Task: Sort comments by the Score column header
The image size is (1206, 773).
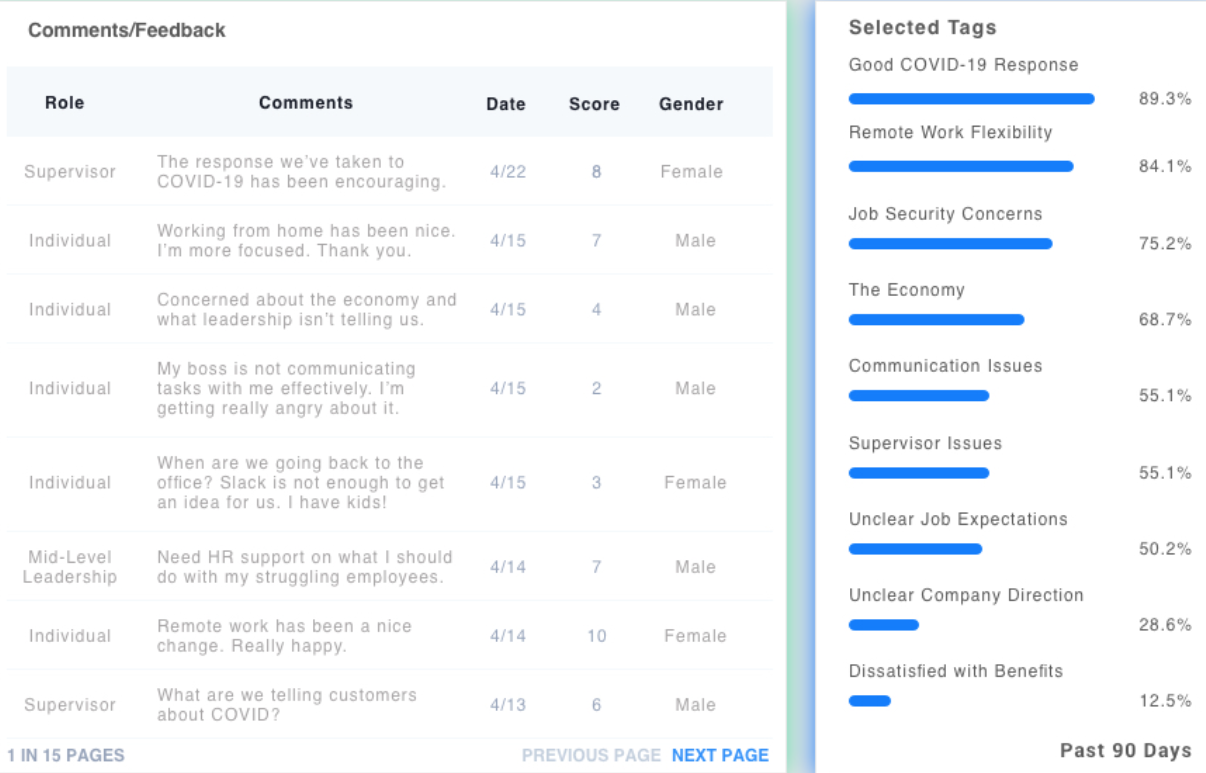Action: pyautogui.click(x=594, y=104)
